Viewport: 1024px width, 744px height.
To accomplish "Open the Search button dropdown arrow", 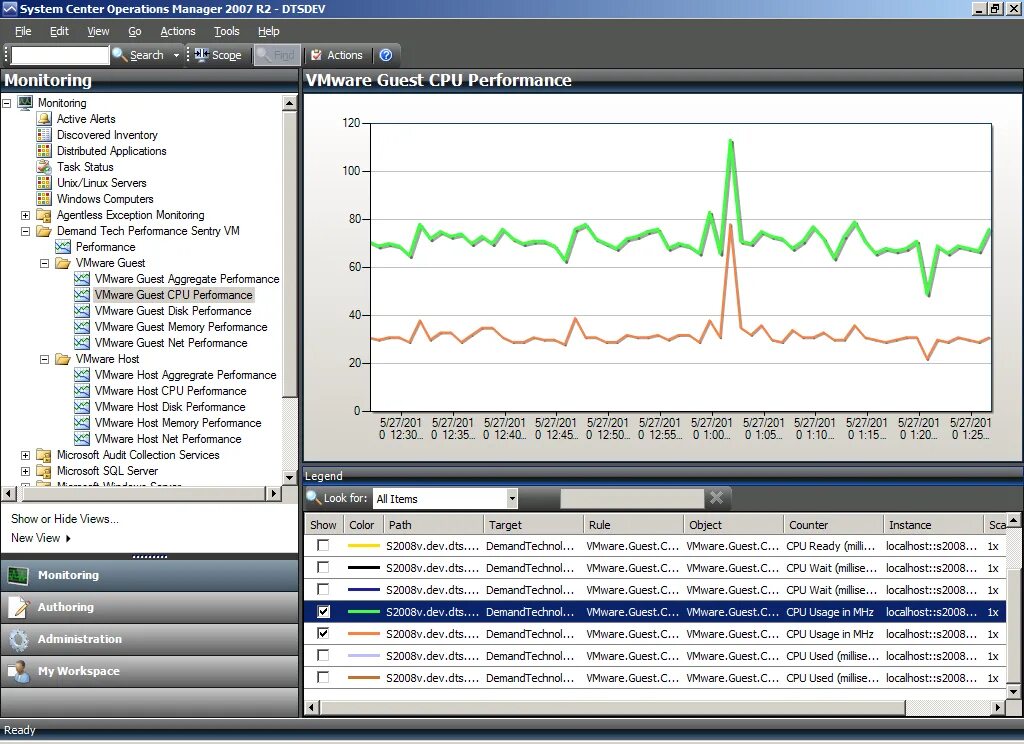I will click(176, 56).
